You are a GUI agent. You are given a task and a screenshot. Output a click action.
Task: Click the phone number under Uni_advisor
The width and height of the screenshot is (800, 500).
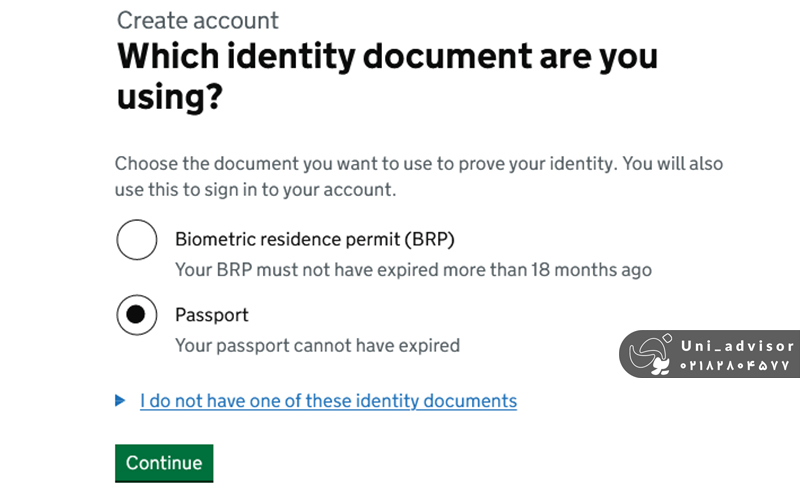(x=737, y=366)
